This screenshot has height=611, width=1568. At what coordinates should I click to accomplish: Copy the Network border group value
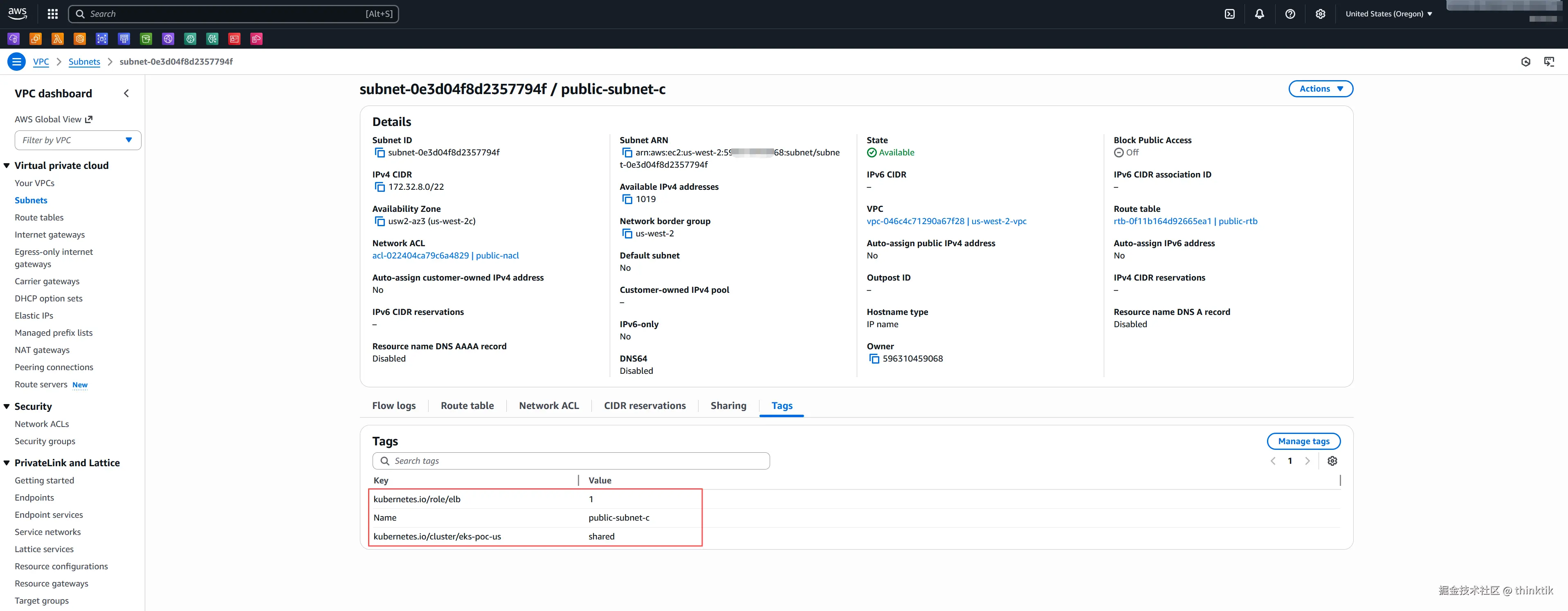click(627, 234)
